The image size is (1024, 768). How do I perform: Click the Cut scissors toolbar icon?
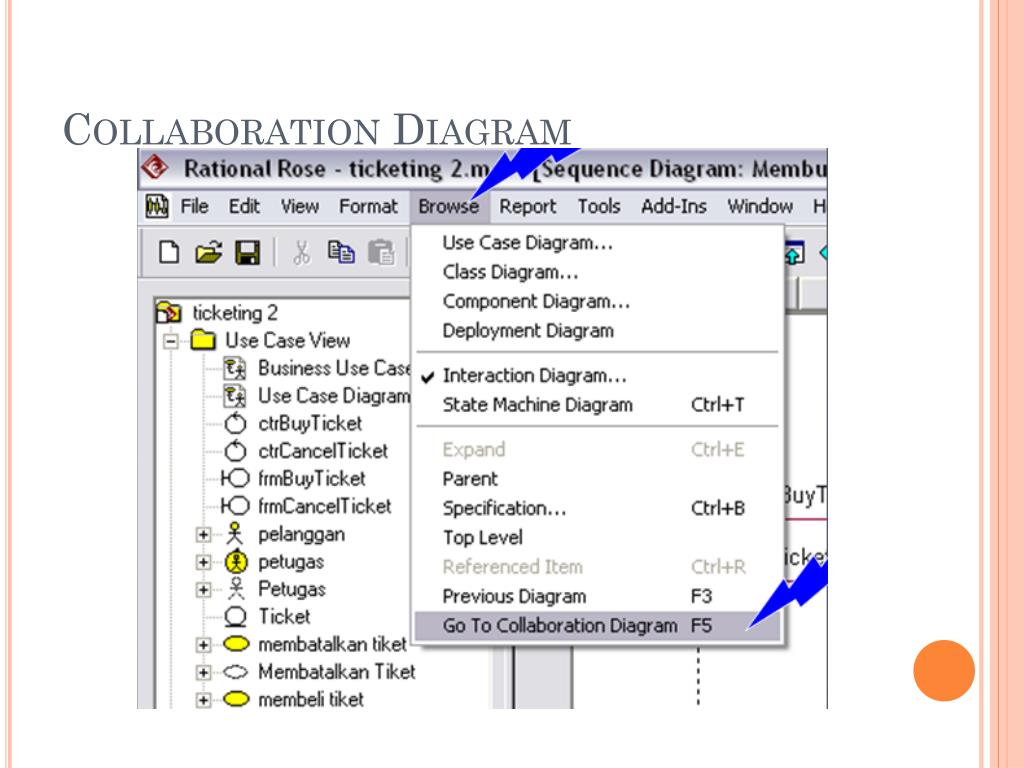pos(301,252)
